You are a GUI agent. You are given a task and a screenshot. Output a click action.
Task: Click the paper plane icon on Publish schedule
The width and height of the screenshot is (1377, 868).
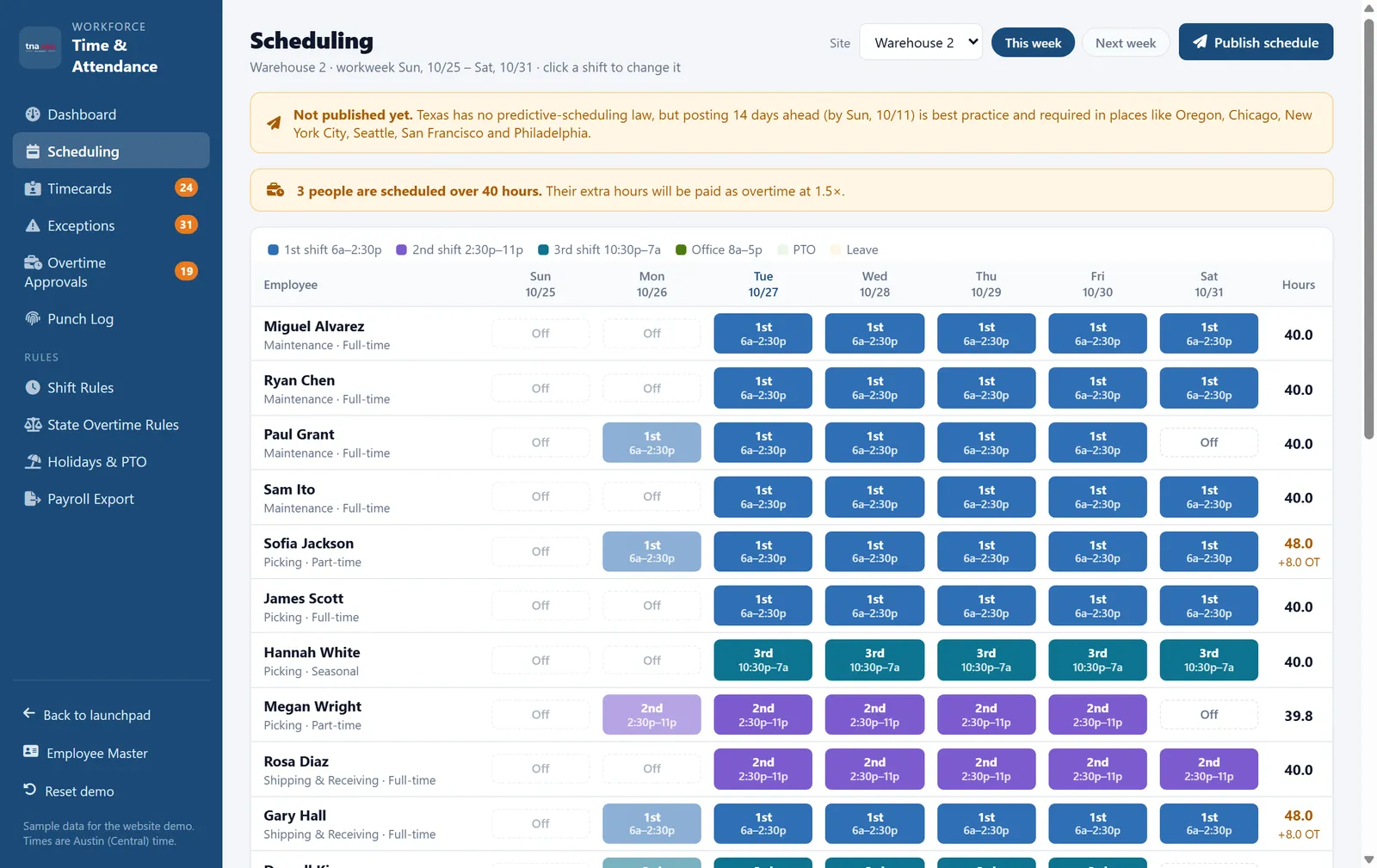click(x=1200, y=42)
